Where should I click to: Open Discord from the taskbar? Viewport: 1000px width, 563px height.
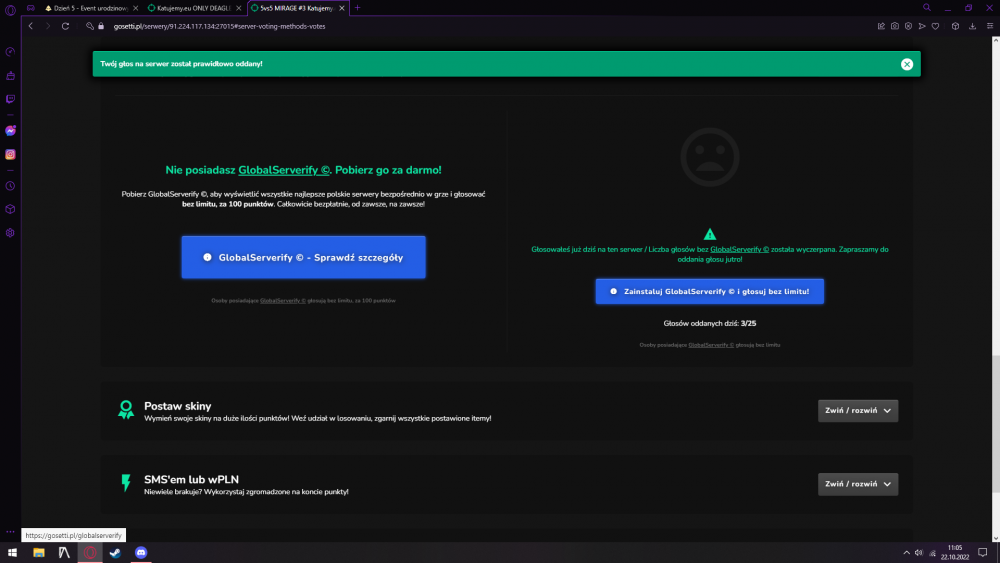point(141,553)
